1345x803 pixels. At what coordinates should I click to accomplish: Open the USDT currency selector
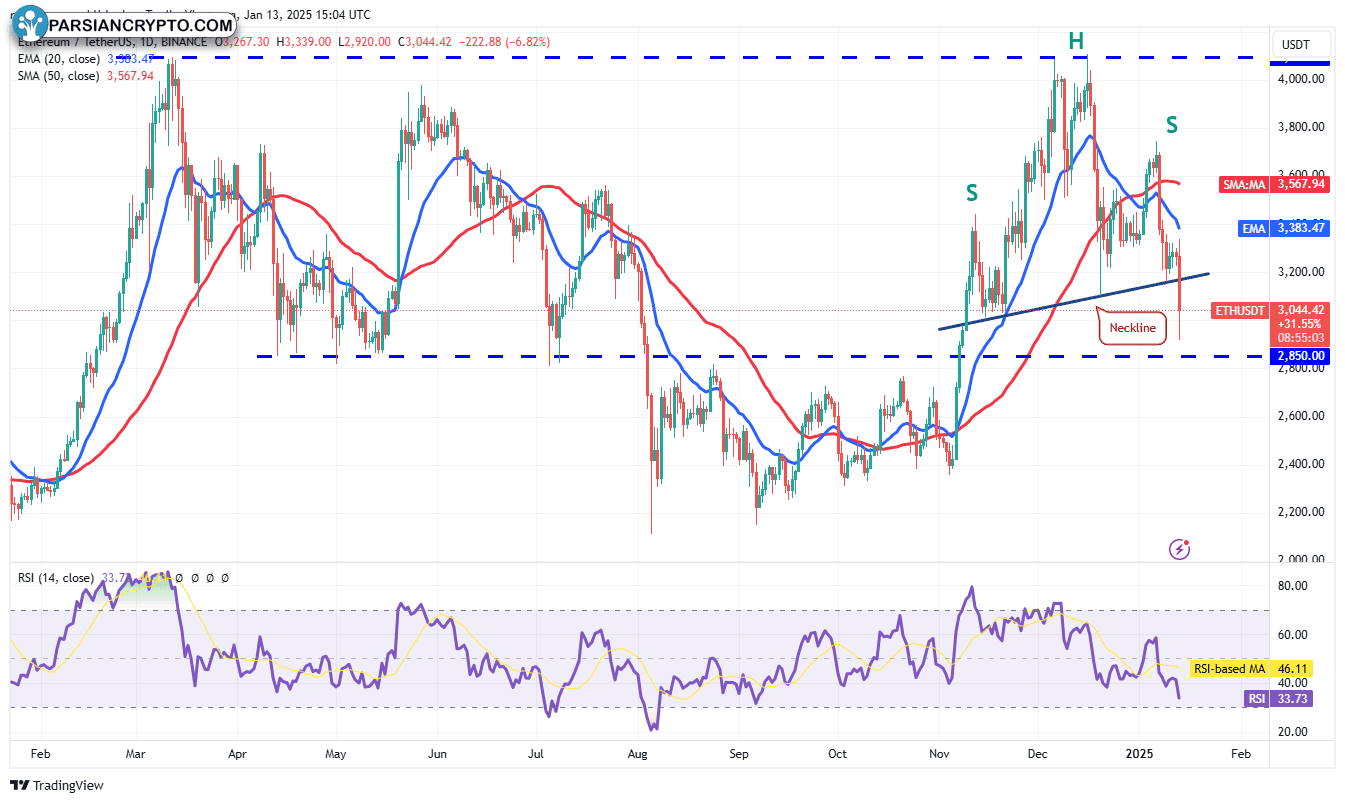click(x=1302, y=44)
